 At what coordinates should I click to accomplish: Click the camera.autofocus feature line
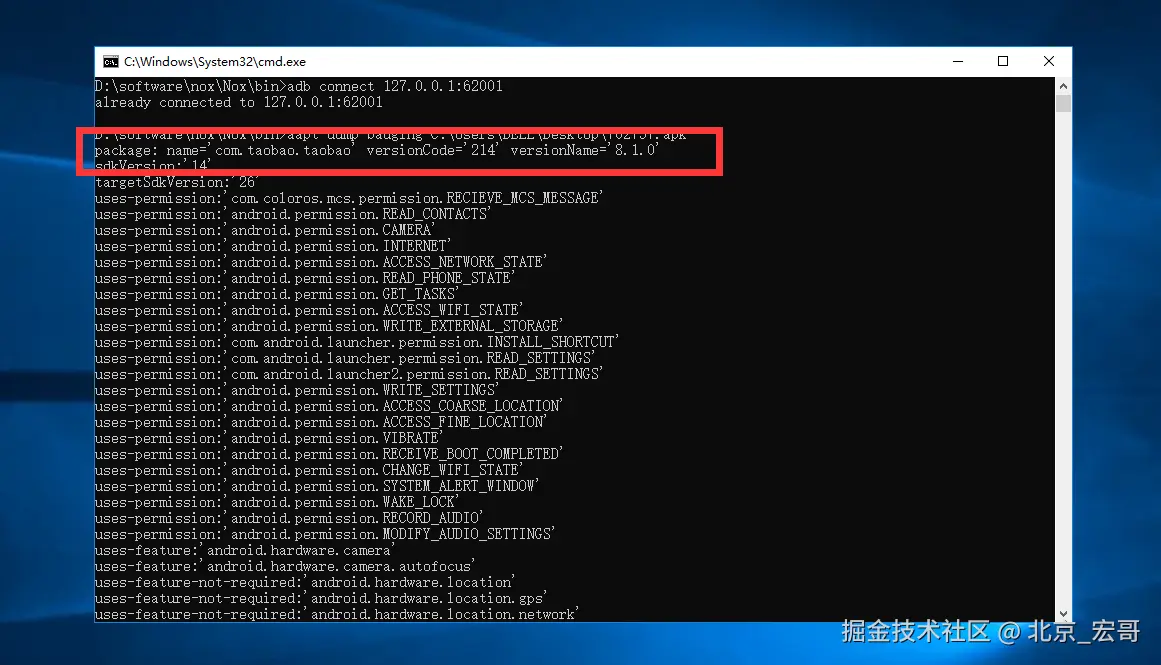pyautogui.click(x=285, y=567)
